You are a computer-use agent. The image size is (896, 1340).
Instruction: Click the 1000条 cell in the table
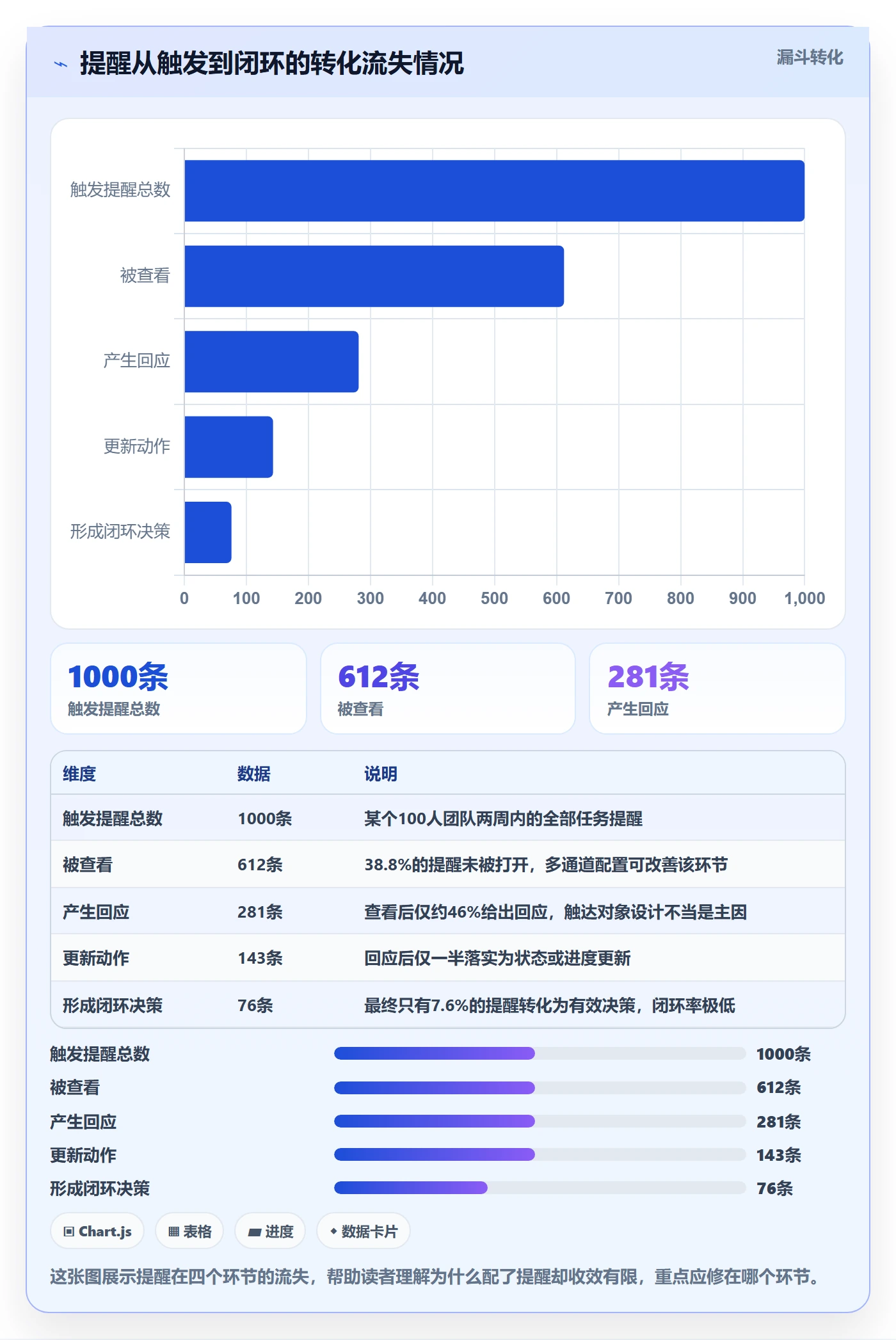point(265,818)
